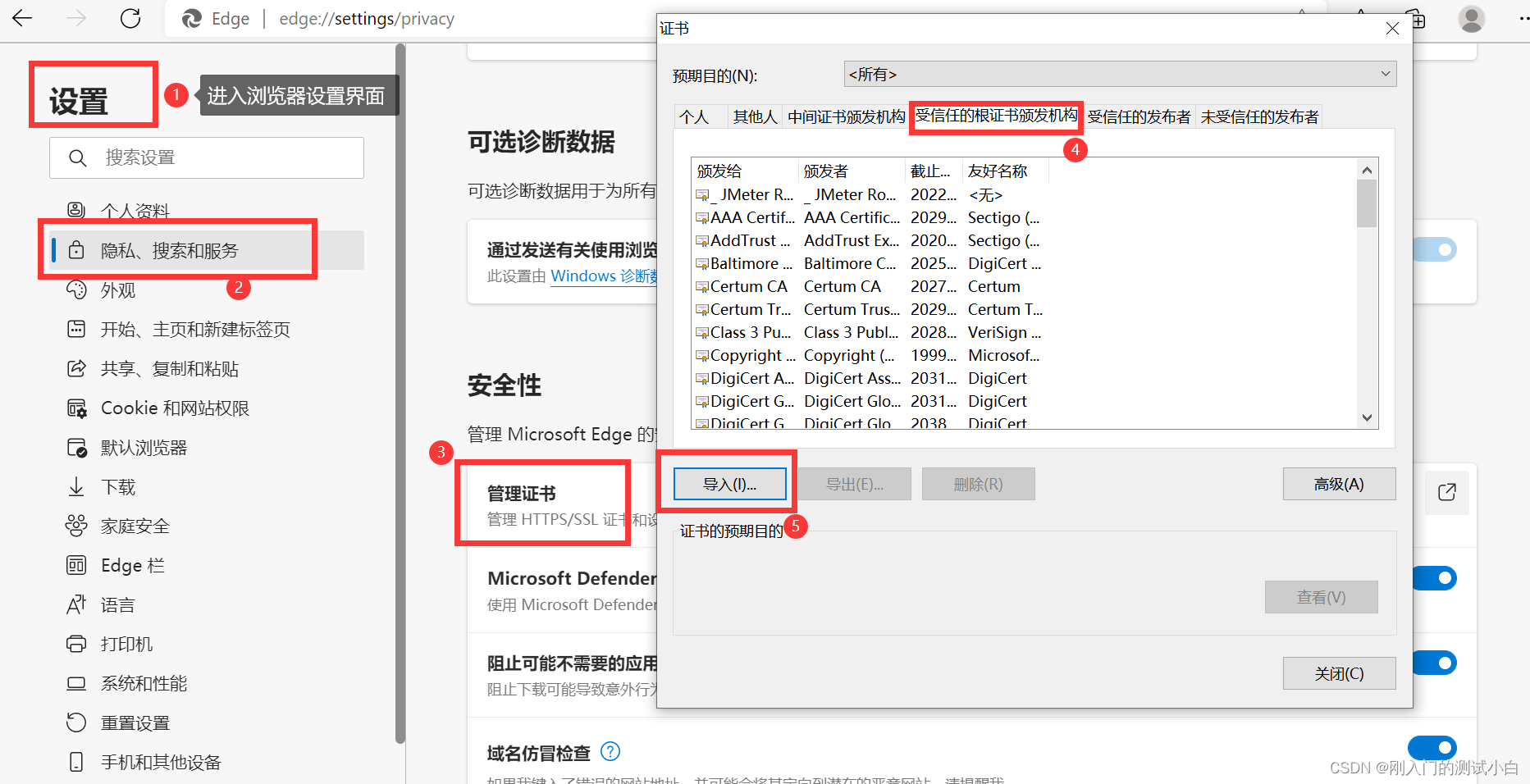This screenshot has width=1530, height=784.
Task: Open 共享、复制和粘贴 settings
Action: click(x=170, y=369)
